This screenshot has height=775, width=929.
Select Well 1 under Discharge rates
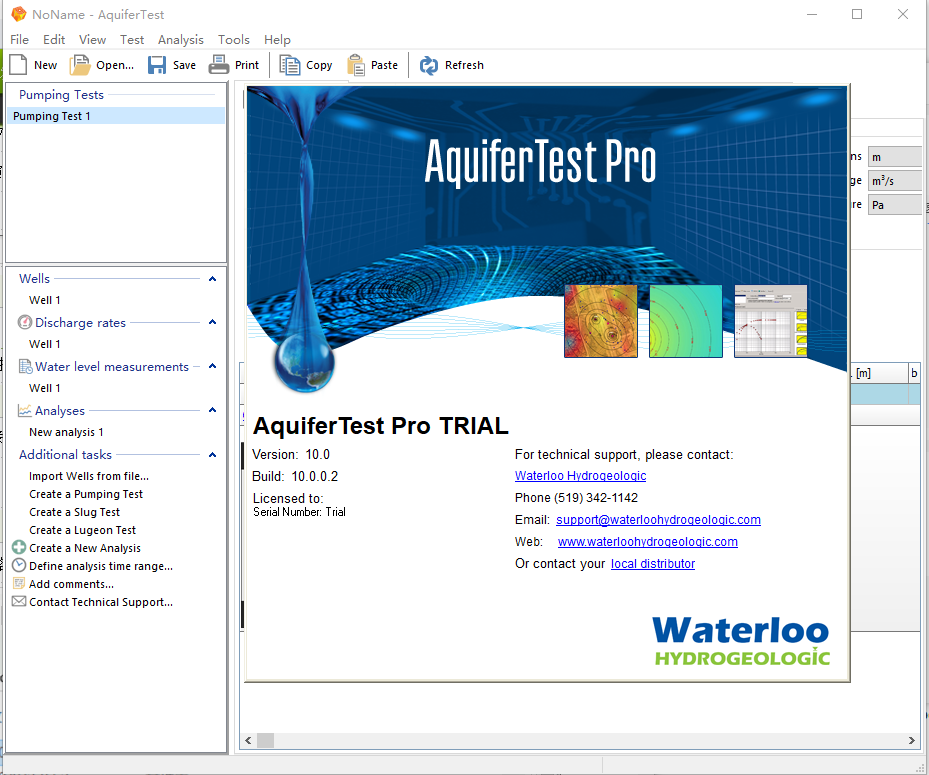(x=44, y=344)
